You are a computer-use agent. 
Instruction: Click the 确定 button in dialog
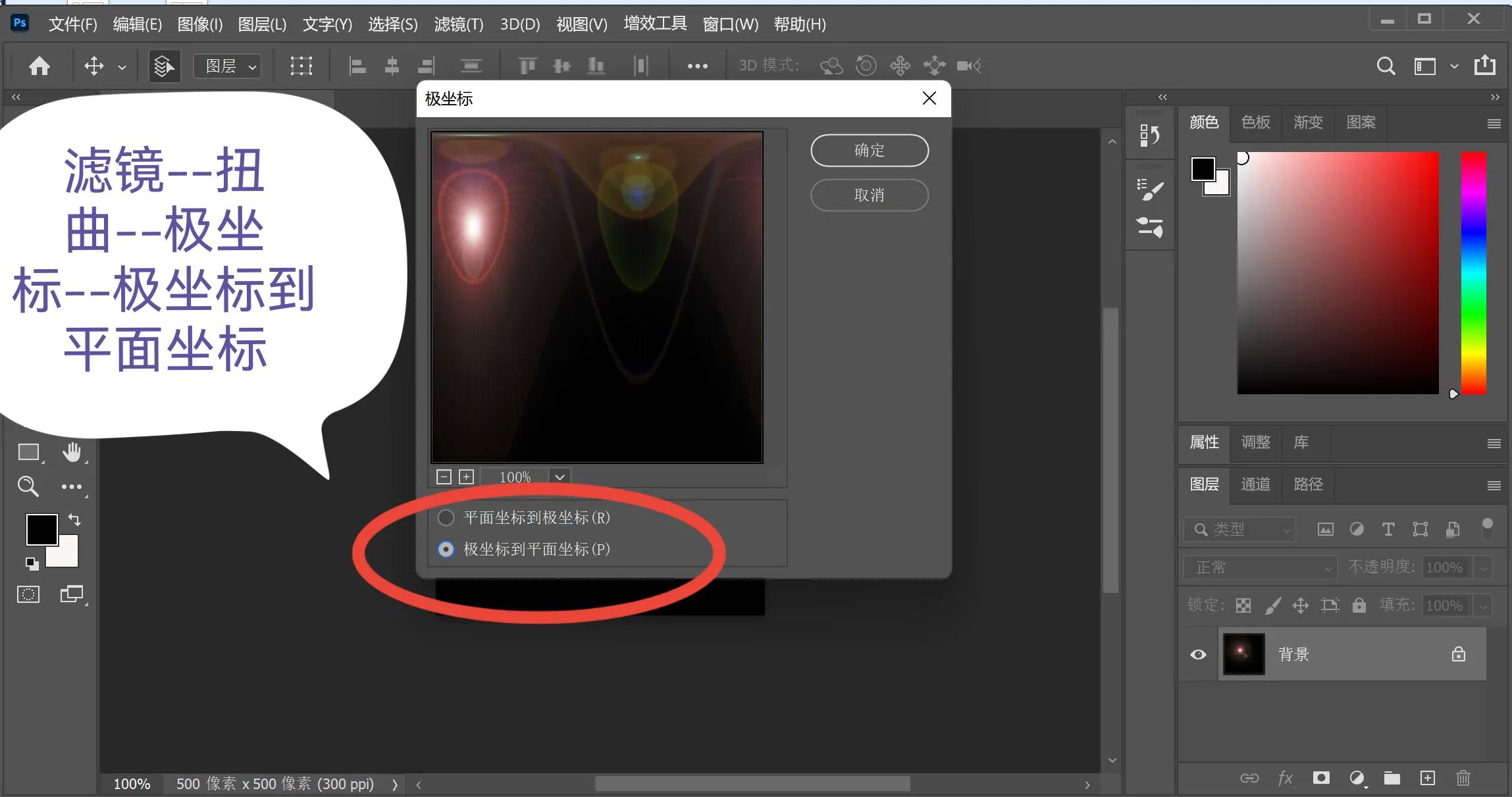tap(869, 151)
